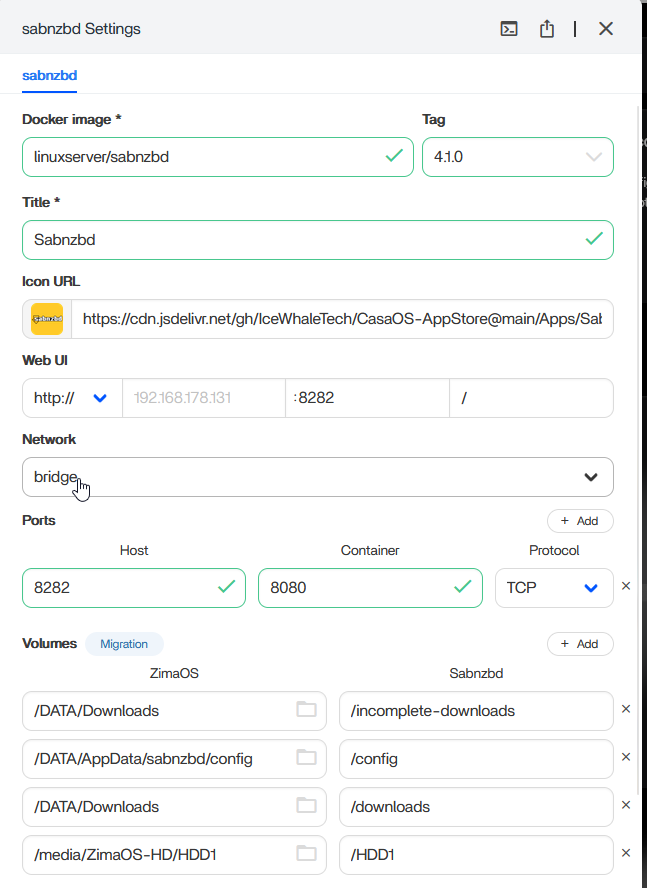The width and height of the screenshot is (647, 888).
Task: Browse folder for /DATA/AppData/sabnzbd/config path
Action: (x=306, y=758)
